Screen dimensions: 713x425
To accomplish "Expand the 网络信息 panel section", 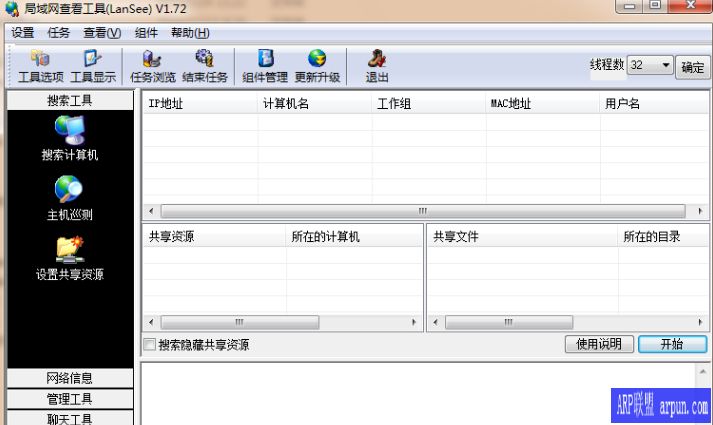I will [70, 378].
